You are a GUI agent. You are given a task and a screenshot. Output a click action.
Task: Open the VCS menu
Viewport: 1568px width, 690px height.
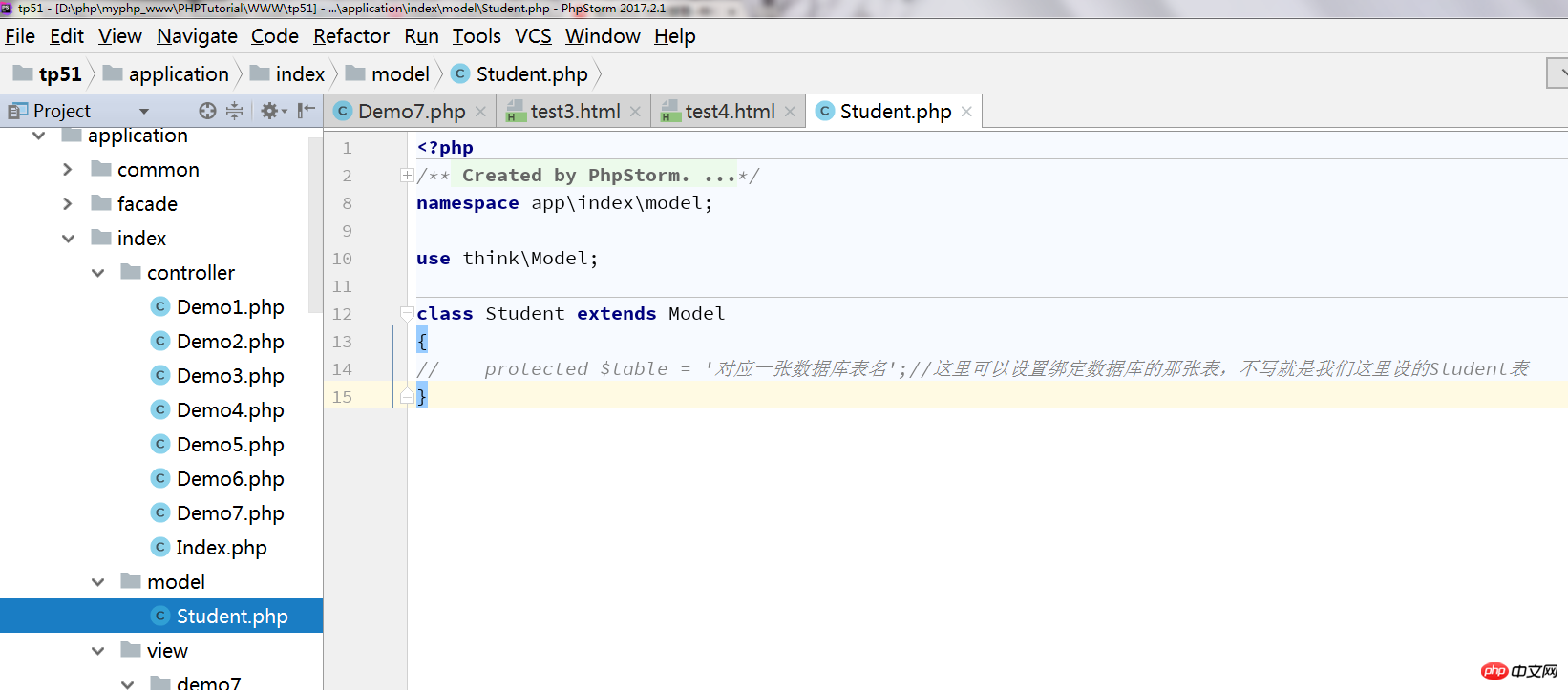pyautogui.click(x=533, y=36)
